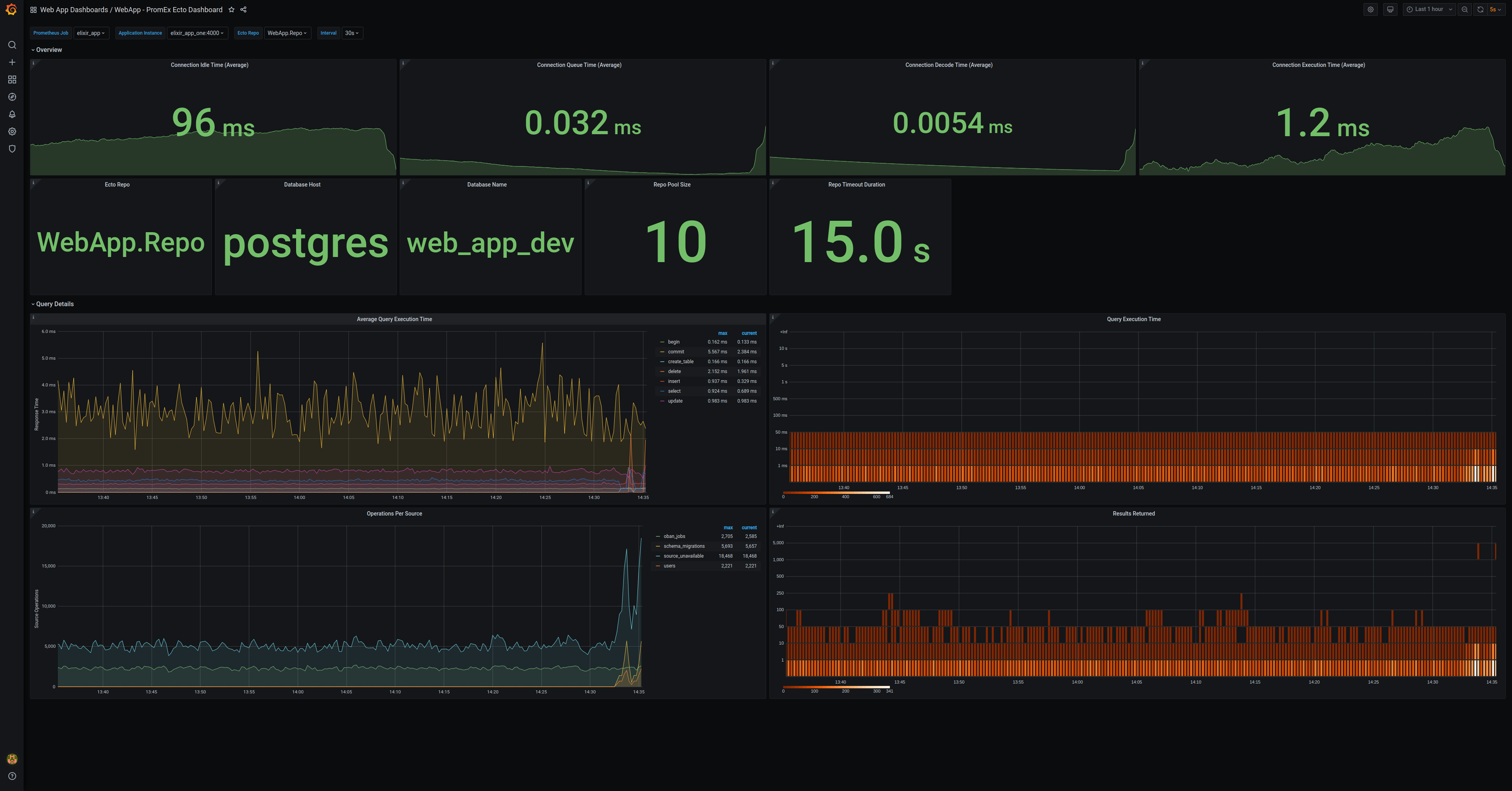This screenshot has height=791, width=1512.
Task: Share the dashboard via share icon
Action: pos(243,9)
